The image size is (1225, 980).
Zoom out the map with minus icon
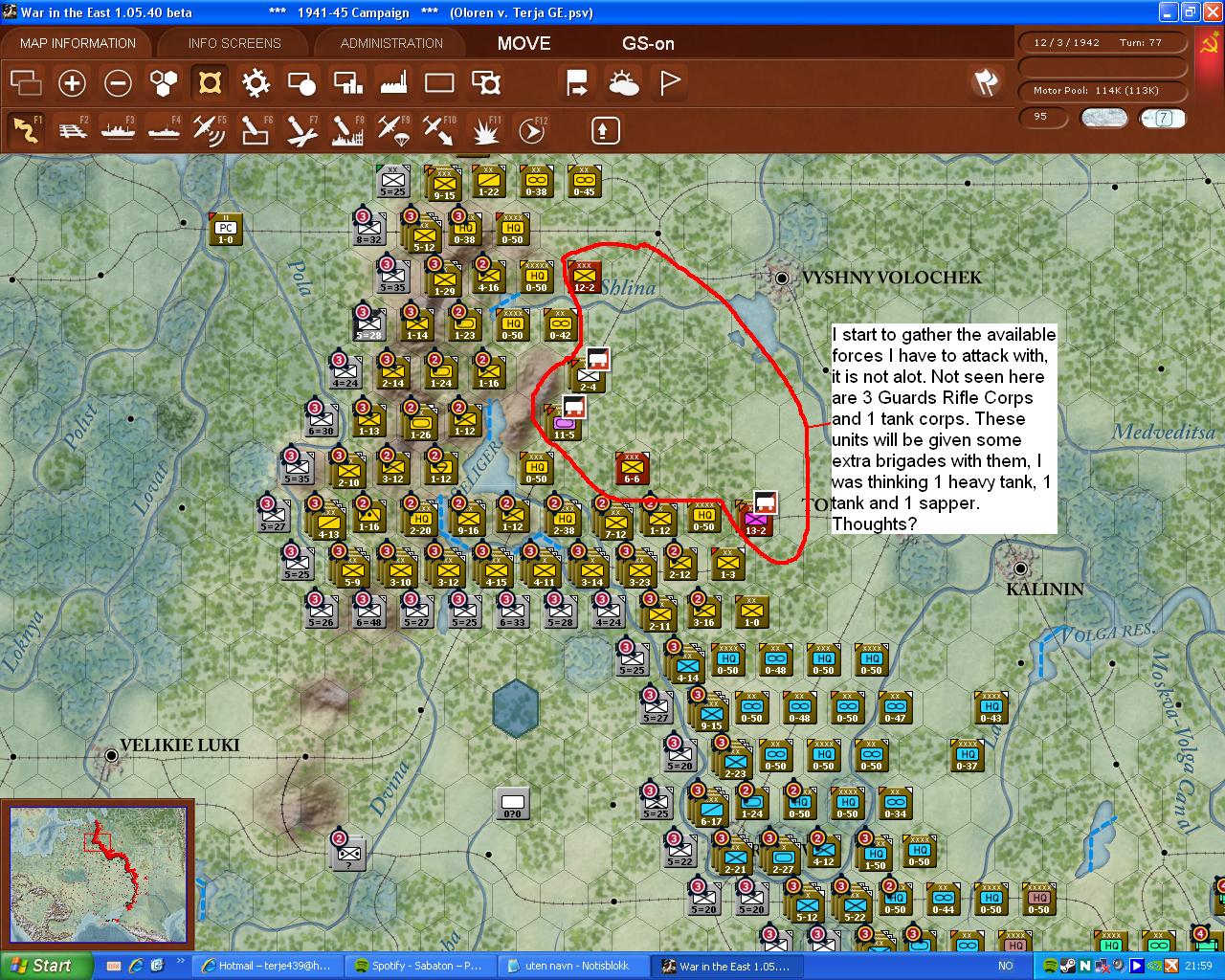point(118,83)
